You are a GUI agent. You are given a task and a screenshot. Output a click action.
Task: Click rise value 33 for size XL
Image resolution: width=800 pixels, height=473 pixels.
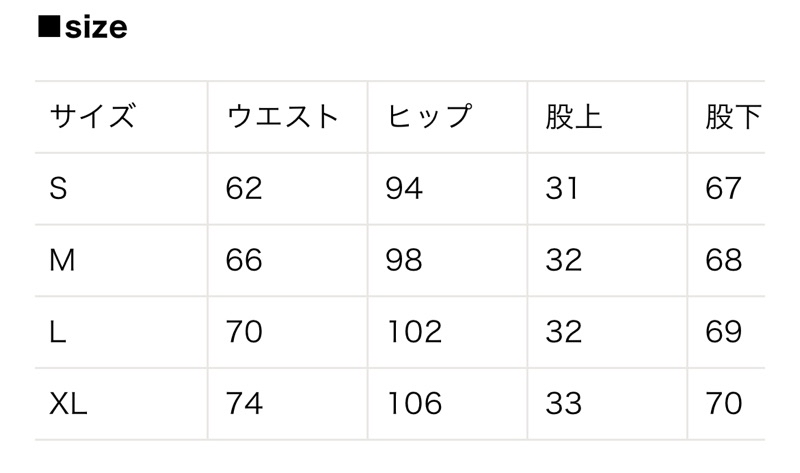click(564, 404)
